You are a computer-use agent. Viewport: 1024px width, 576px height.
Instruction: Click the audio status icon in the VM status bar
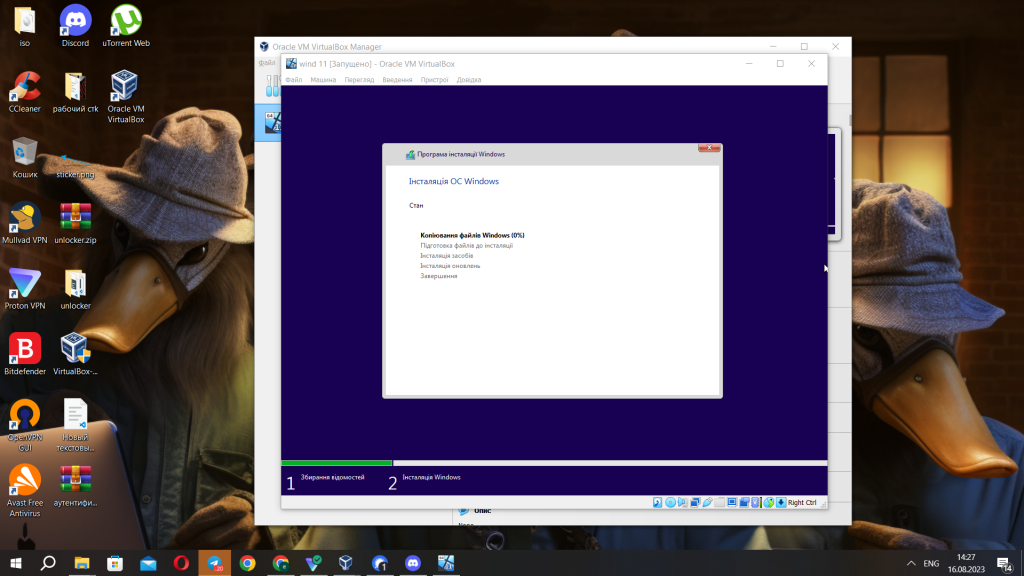click(682, 502)
